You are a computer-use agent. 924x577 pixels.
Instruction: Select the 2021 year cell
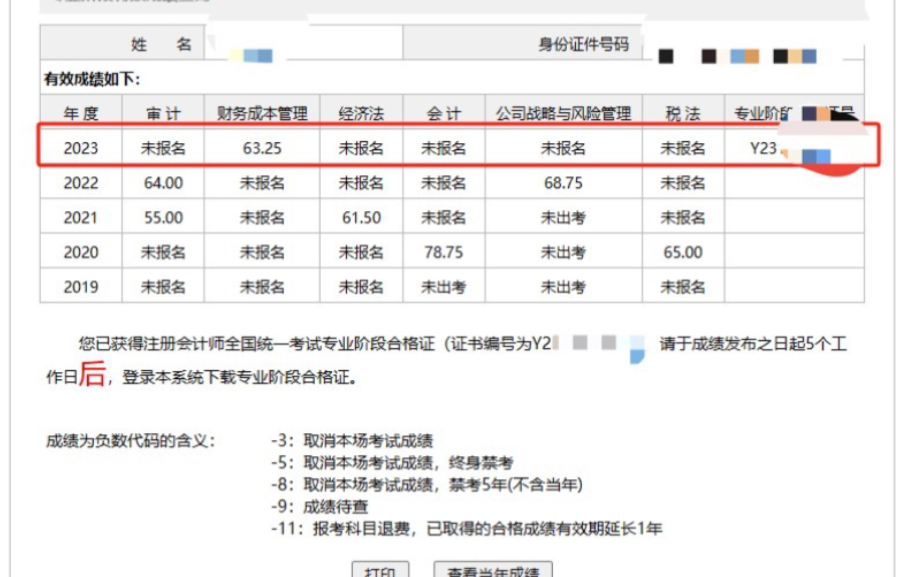pos(81,217)
